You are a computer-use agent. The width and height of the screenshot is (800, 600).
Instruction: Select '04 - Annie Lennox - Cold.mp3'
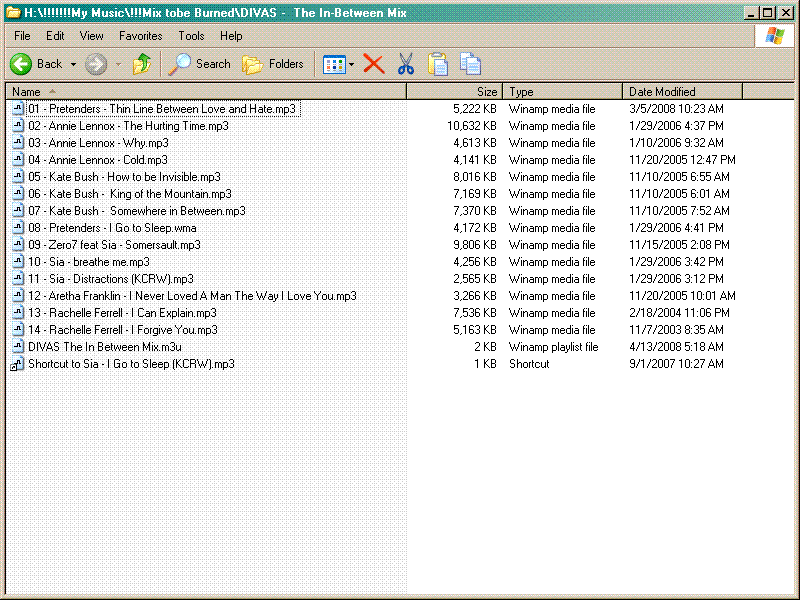pyautogui.click(x=97, y=160)
